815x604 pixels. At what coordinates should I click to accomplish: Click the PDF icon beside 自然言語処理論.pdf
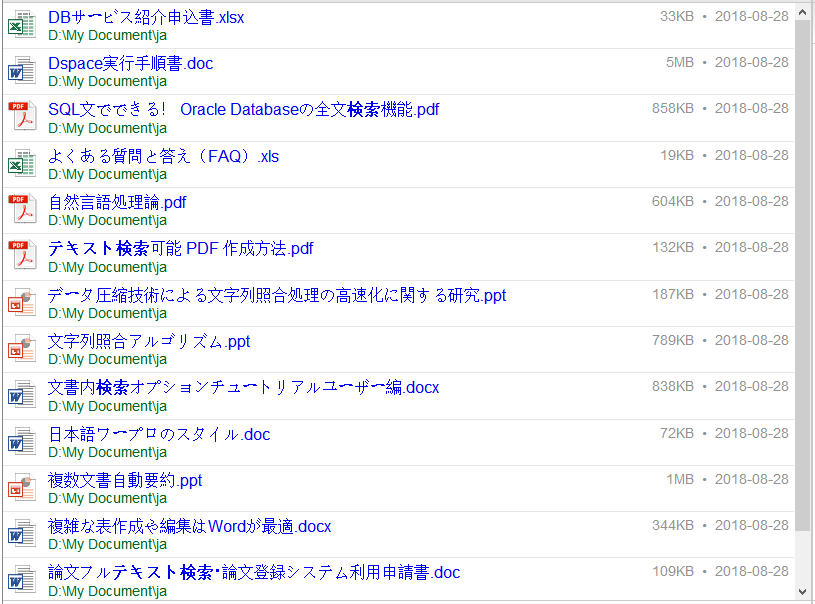[x=21, y=210]
